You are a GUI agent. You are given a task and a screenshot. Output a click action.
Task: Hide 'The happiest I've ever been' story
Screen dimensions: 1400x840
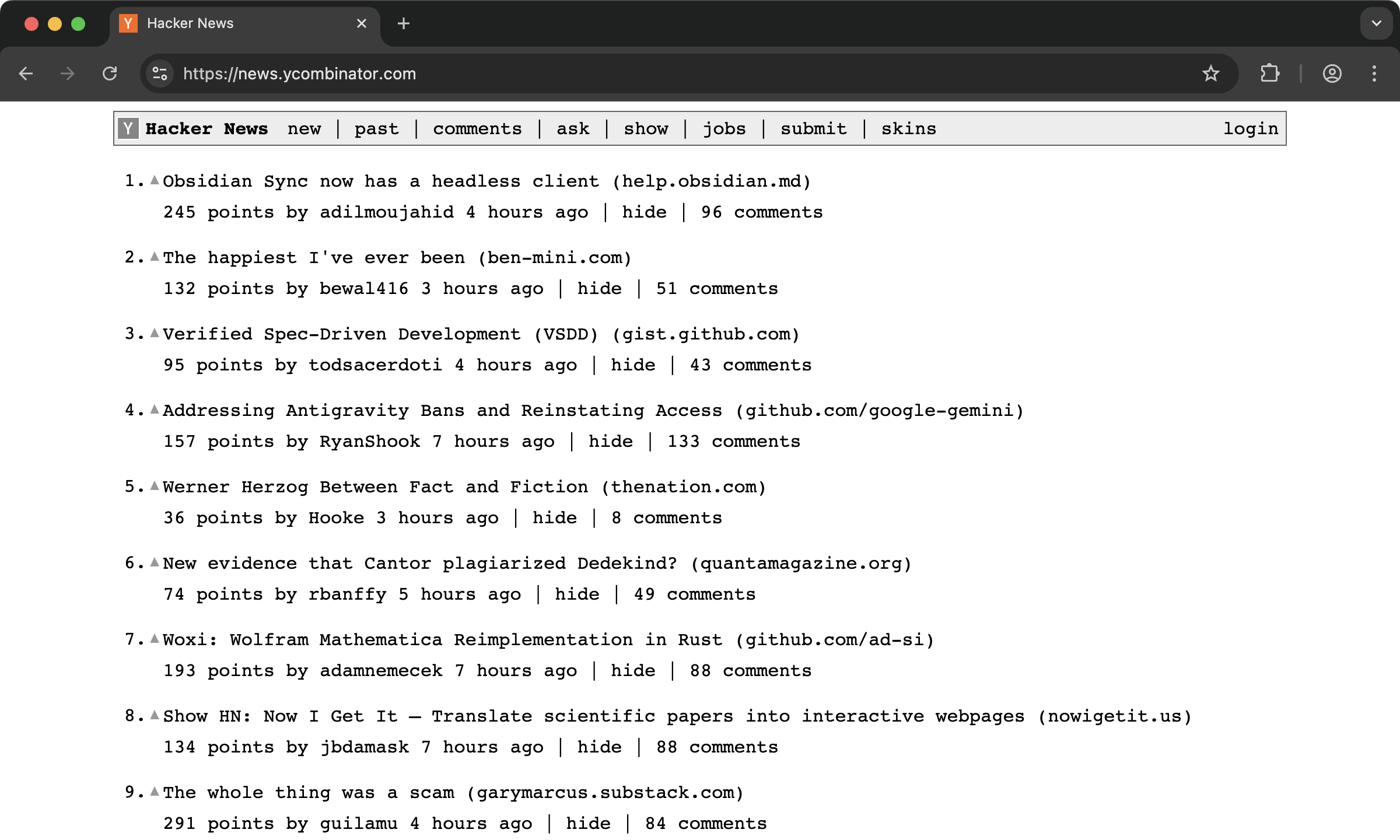(x=599, y=289)
